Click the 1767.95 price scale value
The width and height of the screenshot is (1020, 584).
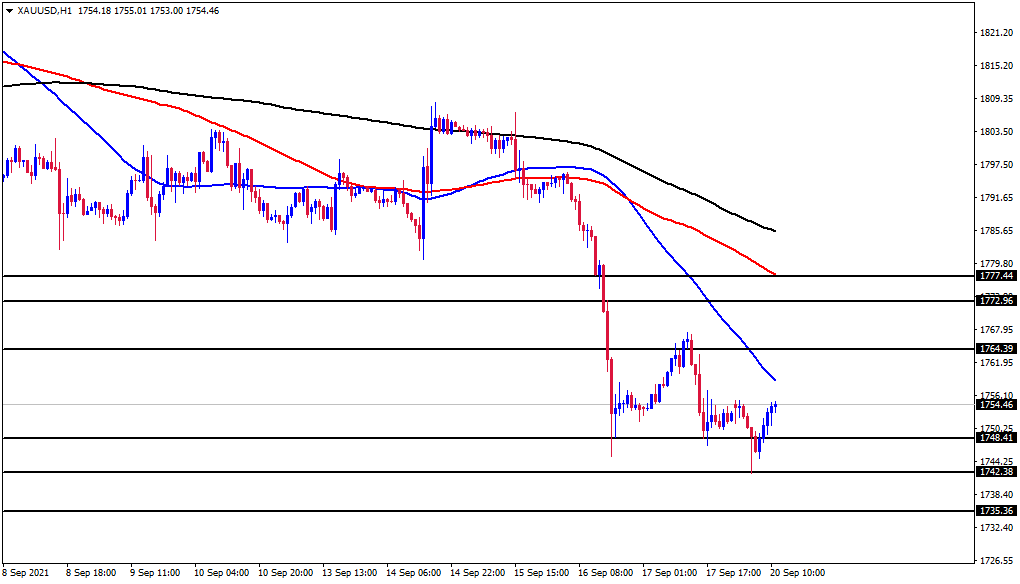[x=997, y=329]
